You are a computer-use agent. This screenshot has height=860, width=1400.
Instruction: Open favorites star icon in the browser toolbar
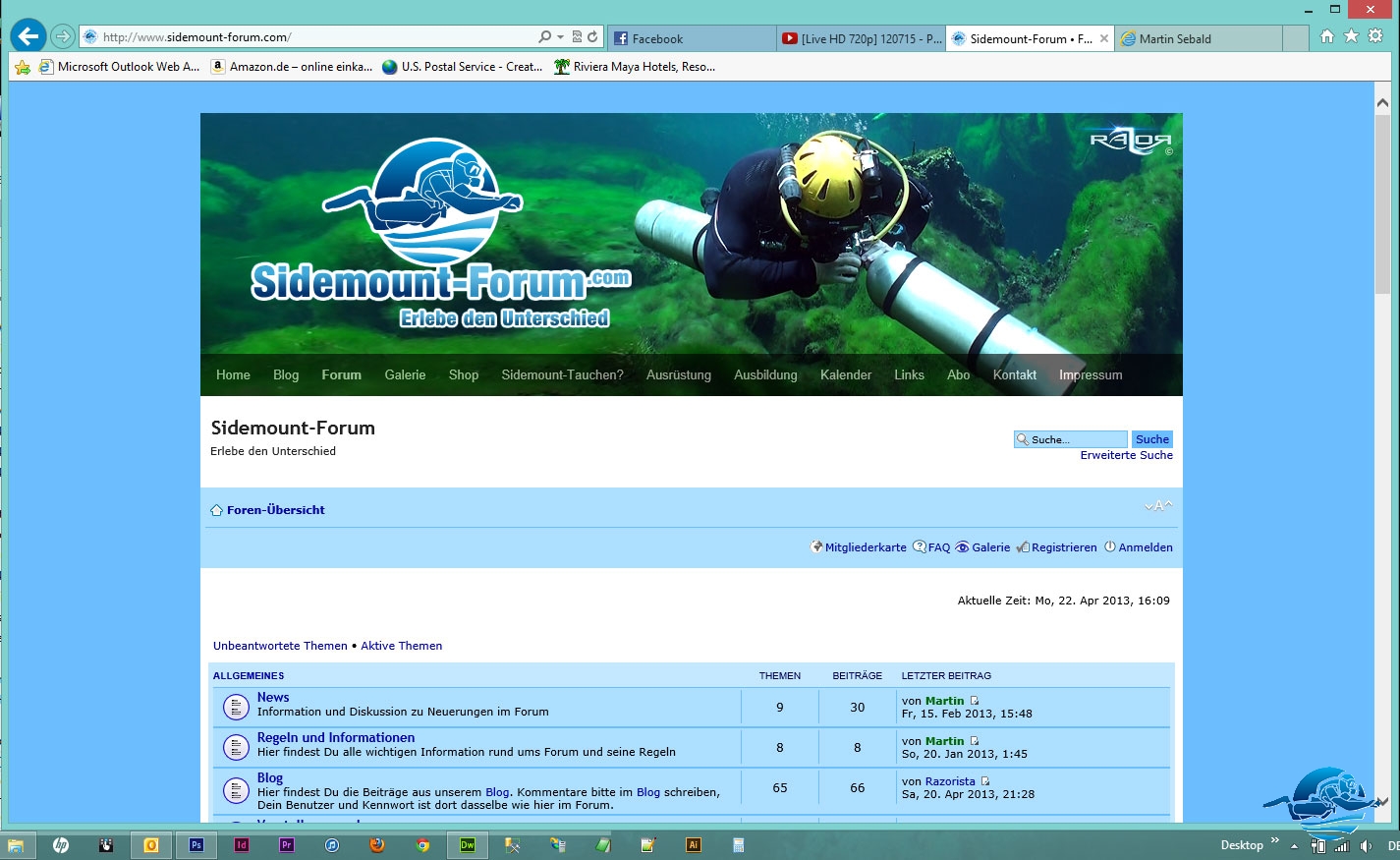click(1351, 36)
